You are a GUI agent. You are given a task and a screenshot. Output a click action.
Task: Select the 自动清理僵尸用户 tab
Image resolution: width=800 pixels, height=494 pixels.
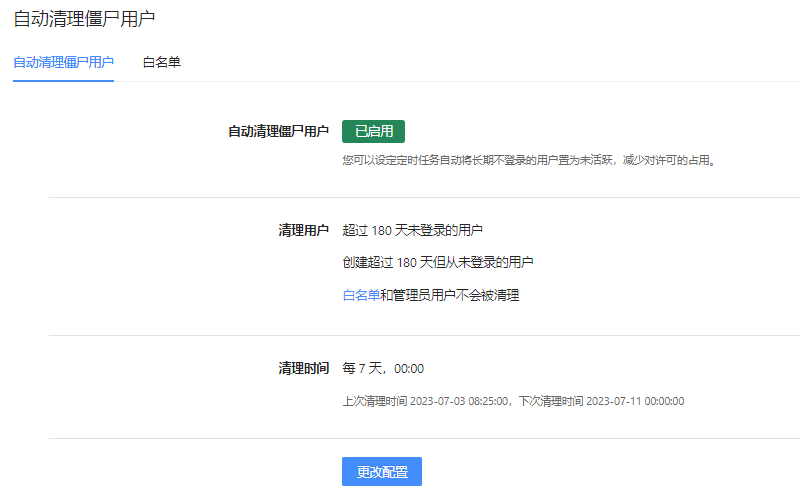(x=63, y=62)
